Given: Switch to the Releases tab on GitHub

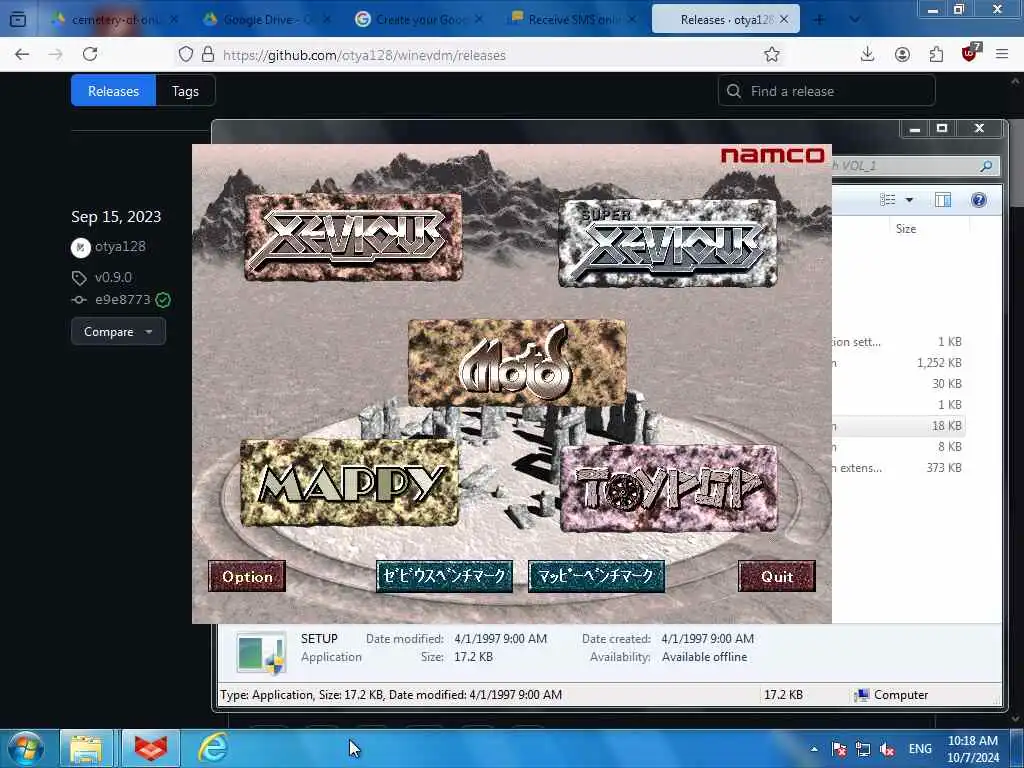Looking at the screenshot, I should pos(114,91).
